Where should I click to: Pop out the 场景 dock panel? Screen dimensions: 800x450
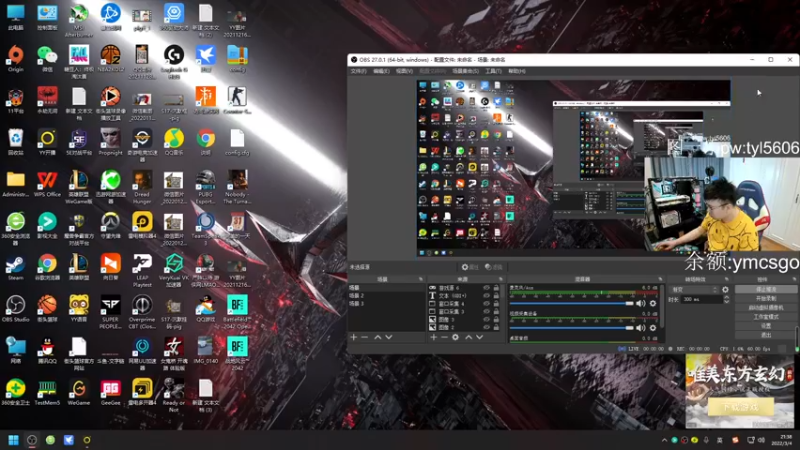click(420, 279)
